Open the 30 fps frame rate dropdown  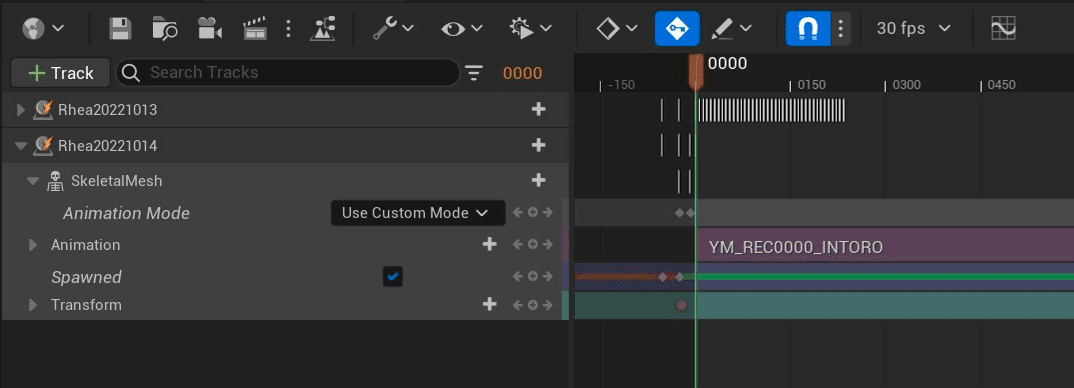click(x=914, y=29)
